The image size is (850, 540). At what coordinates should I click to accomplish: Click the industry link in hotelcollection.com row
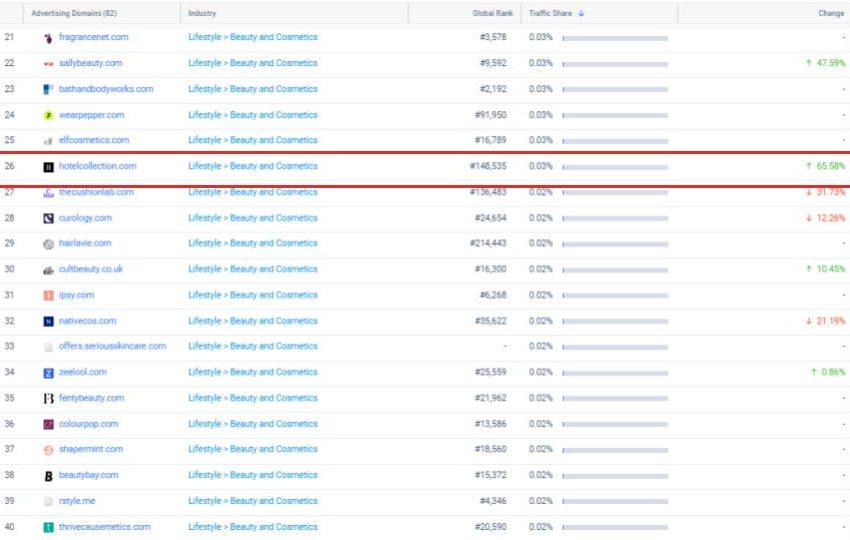click(x=253, y=166)
